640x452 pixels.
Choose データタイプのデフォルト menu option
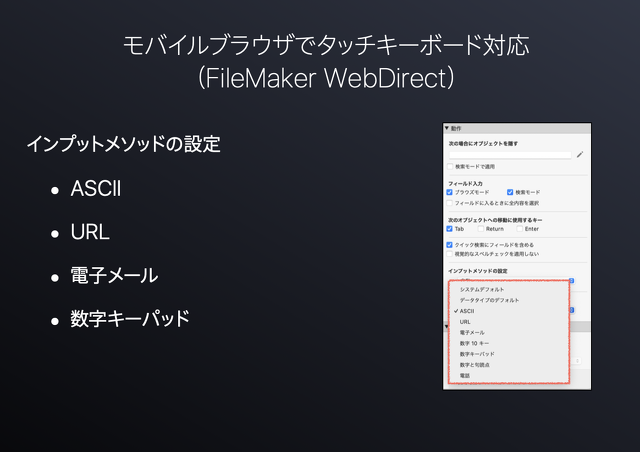[489, 300]
